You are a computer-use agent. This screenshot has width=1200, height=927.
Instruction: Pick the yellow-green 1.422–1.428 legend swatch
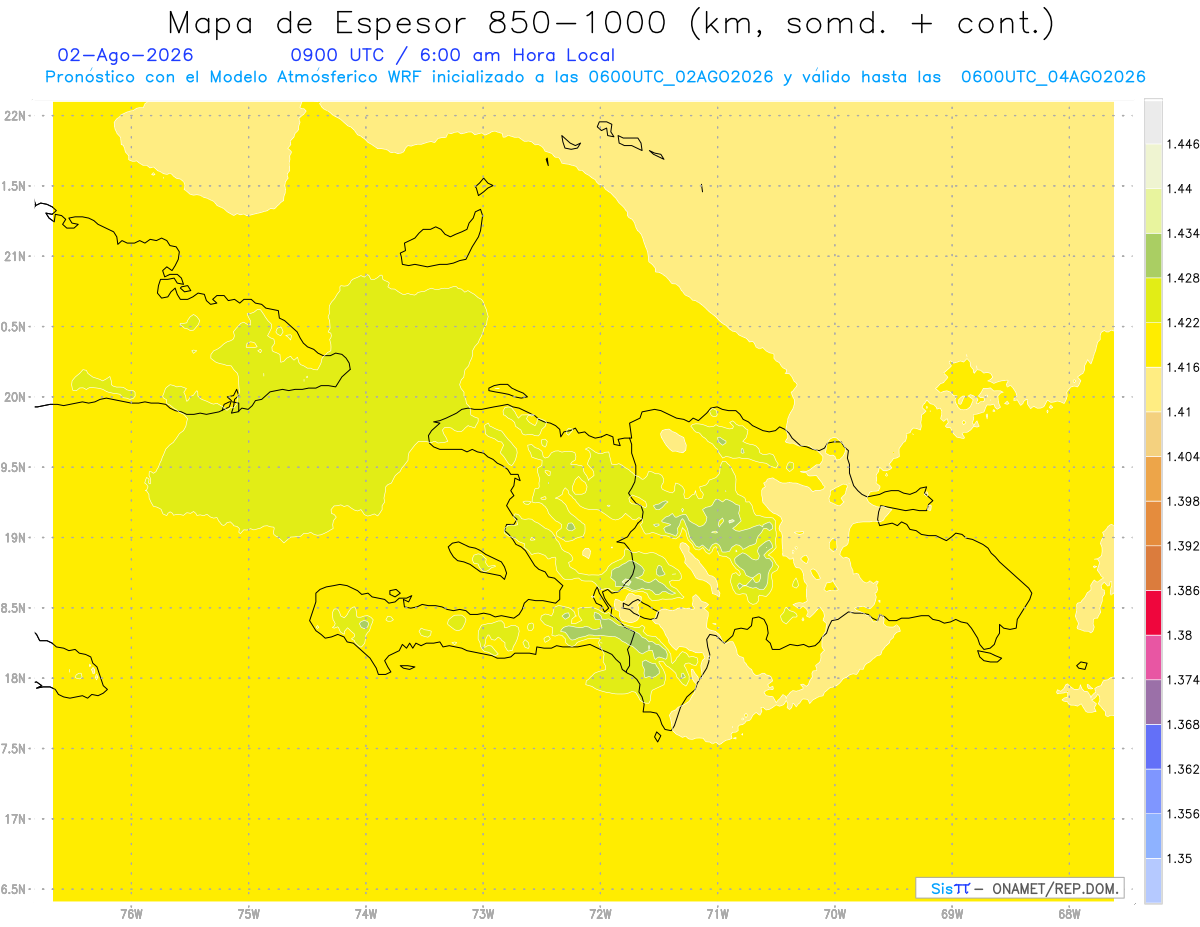point(1153,300)
